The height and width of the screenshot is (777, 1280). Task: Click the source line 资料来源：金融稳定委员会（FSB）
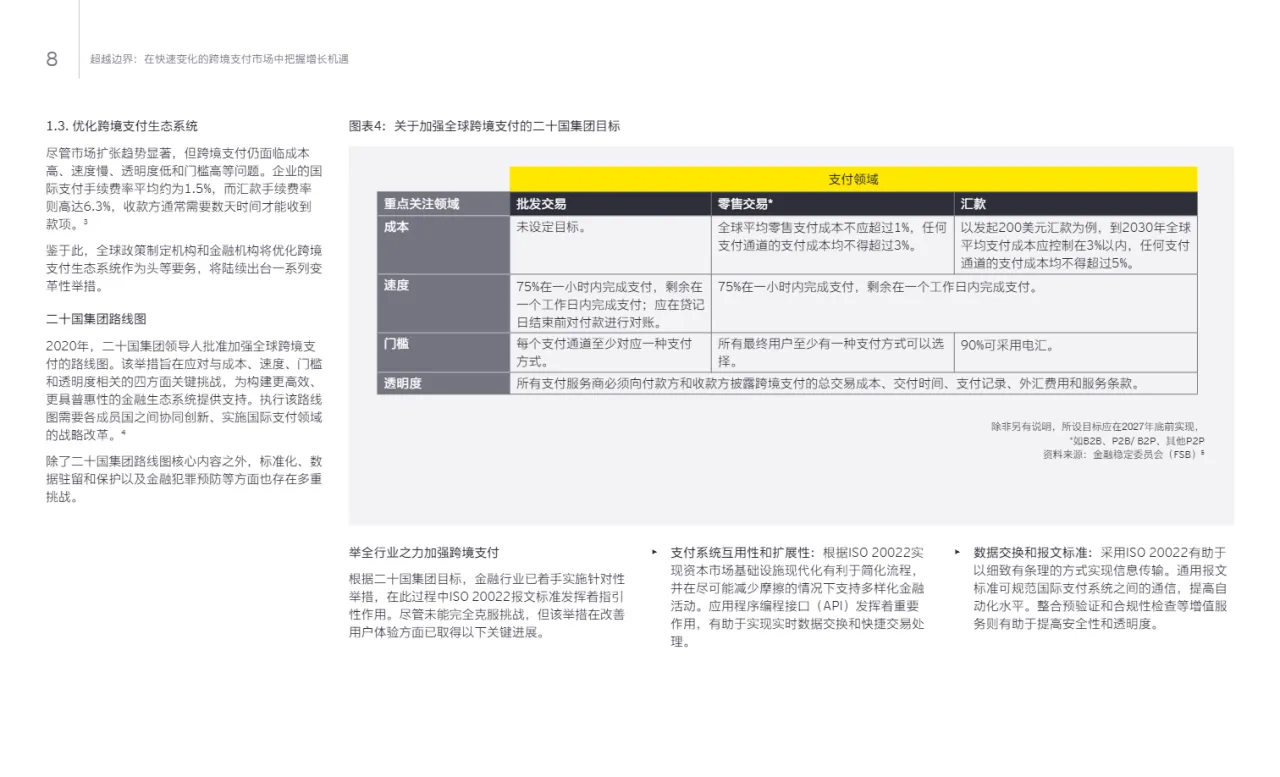click(1123, 454)
